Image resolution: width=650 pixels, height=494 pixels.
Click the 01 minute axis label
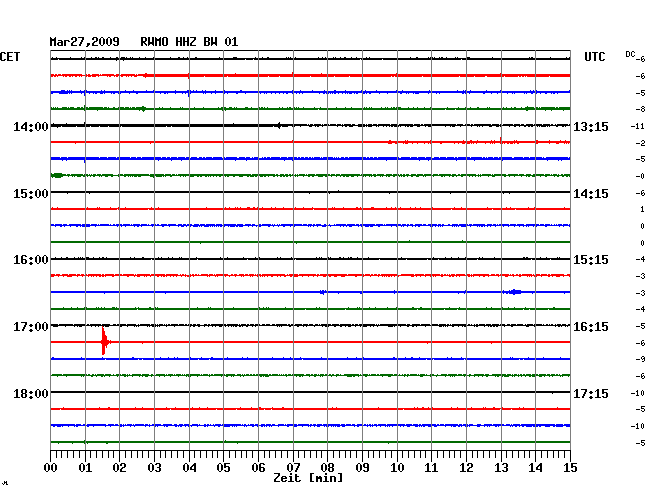tap(85, 468)
